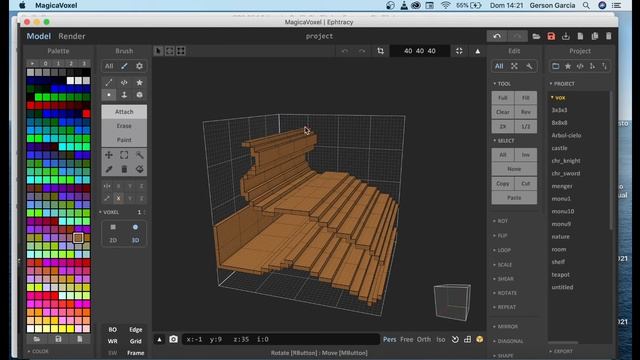The width and height of the screenshot is (640, 360).
Task: Click the duplicate model icon in top toolbar
Action: (x=595, y=36)
